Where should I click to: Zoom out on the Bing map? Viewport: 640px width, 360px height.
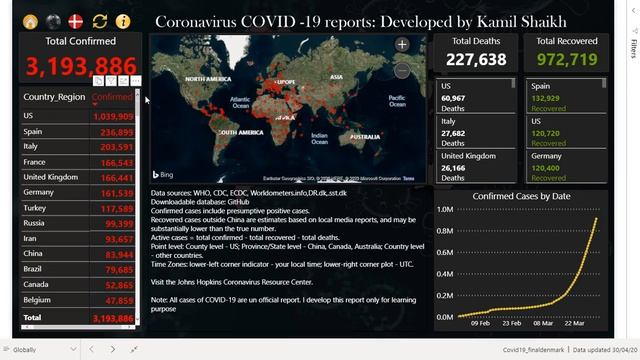[402, 70]
